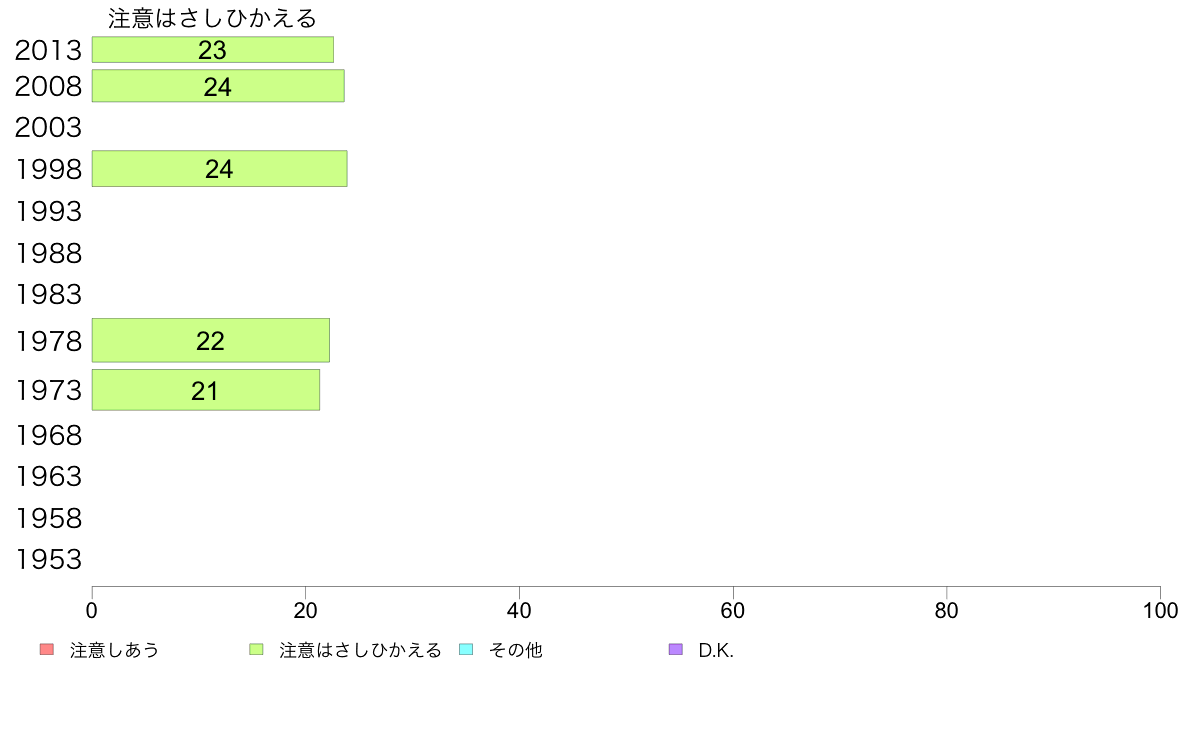
Task: Click the 注意はさしひかえる chart title
Action: tap(212, 18)
